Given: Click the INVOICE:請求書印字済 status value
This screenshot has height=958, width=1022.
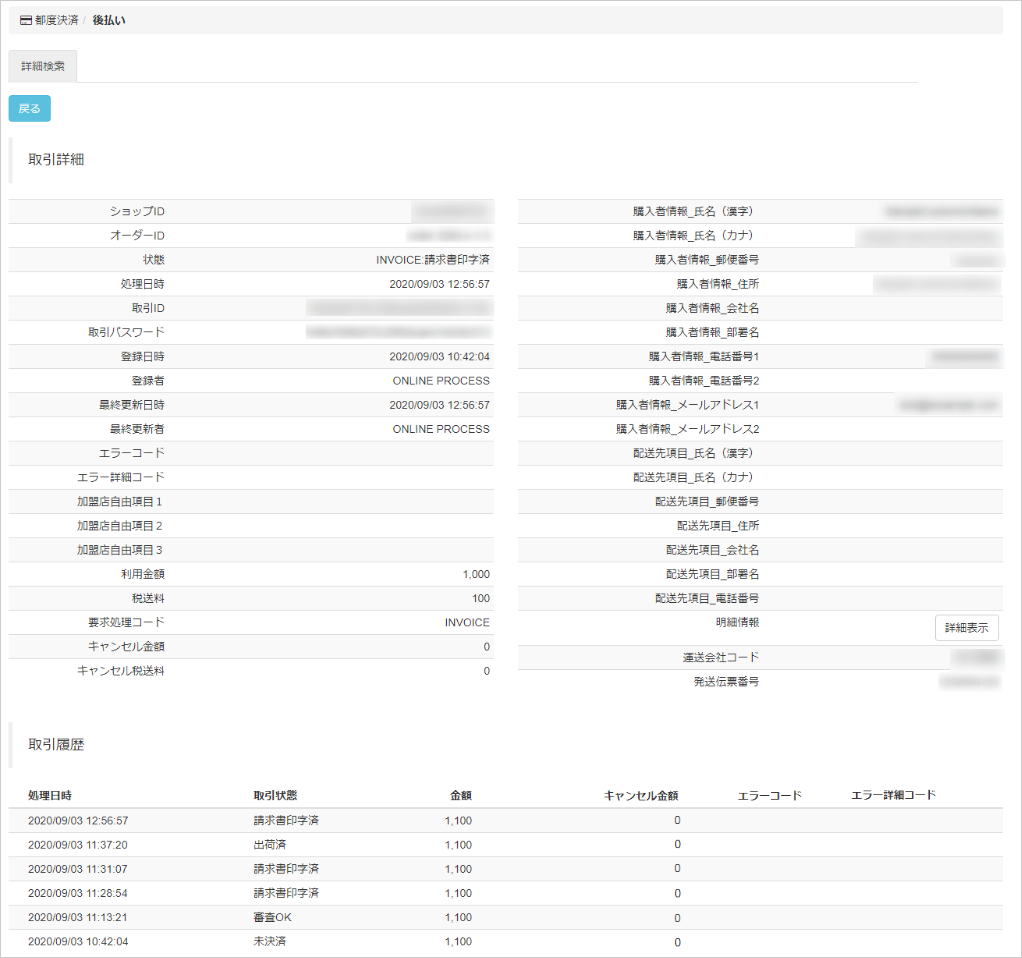Looking at the screenshot, I should click(x=432, y=260).
